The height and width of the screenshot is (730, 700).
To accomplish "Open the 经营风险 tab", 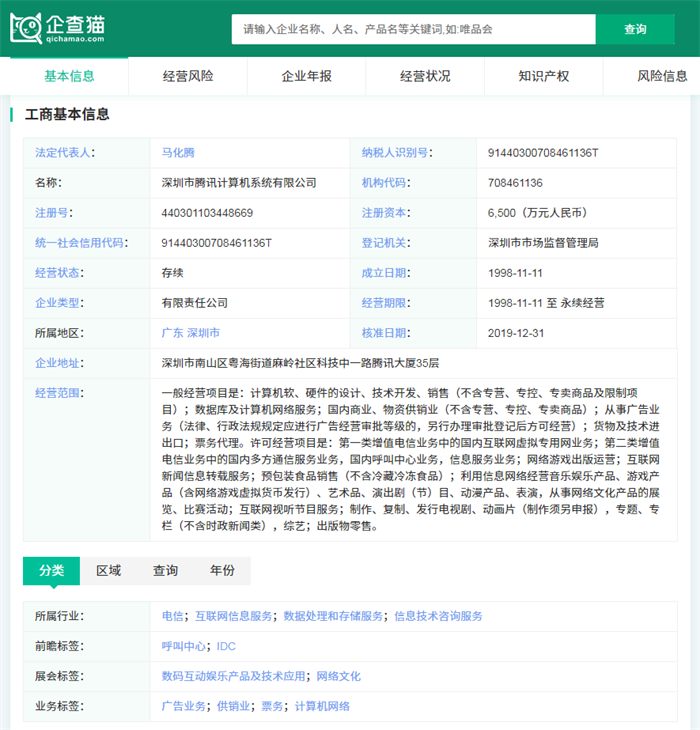I will click(188, 76).
